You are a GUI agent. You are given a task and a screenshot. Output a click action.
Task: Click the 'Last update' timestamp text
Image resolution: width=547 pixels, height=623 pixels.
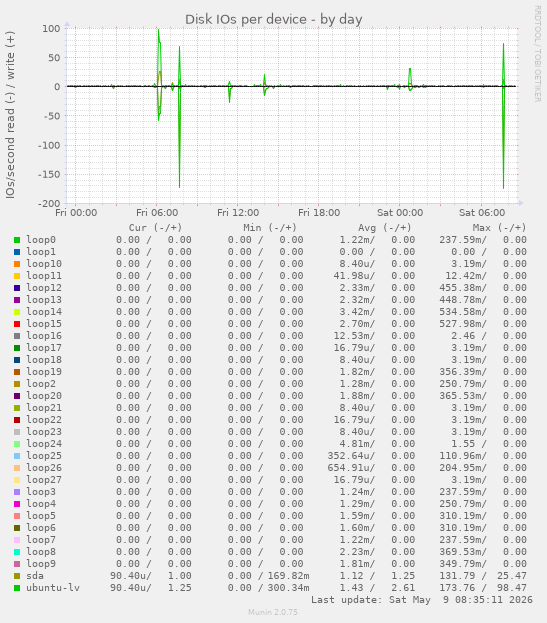421,600
